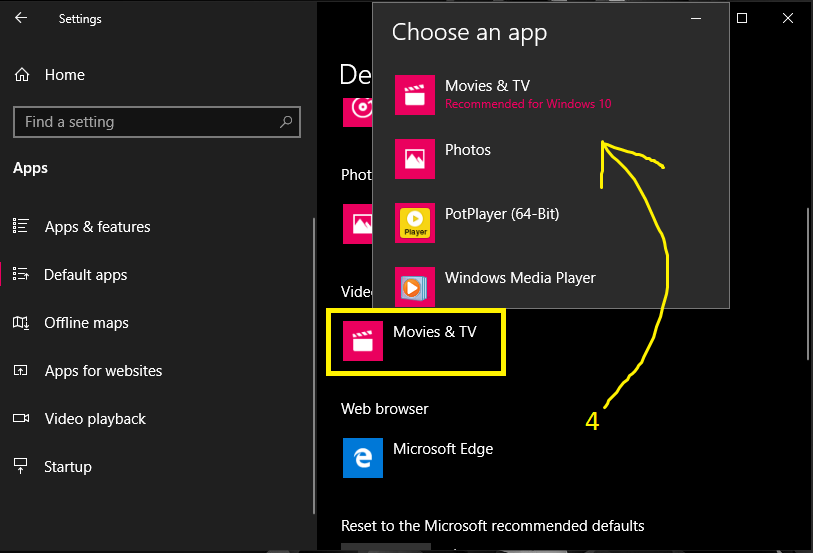813x553 pixels.
Task: Open Apps & features section
Action: [97, 226]
